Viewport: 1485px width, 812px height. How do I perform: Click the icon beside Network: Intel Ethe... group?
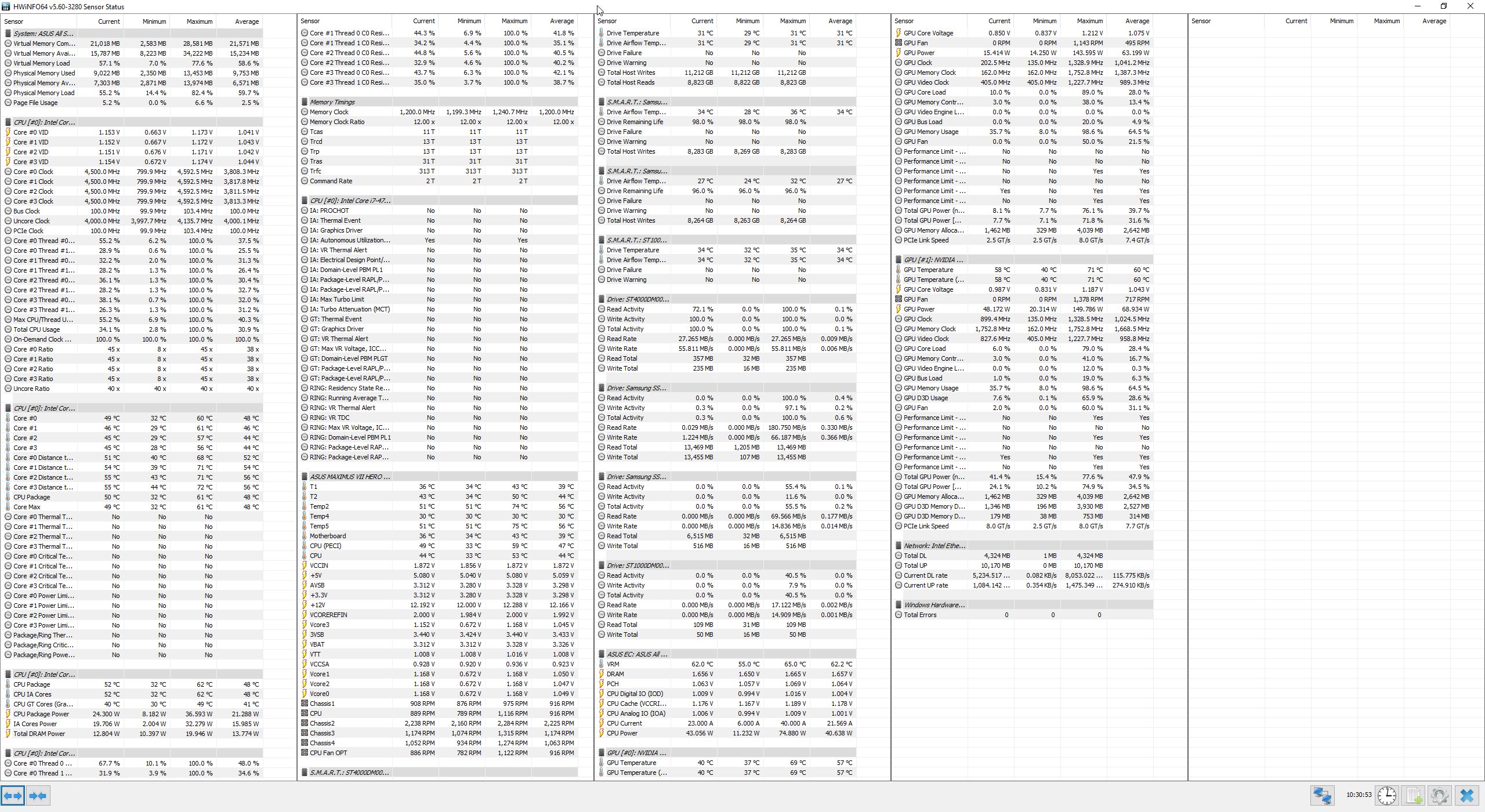(899, 546)
